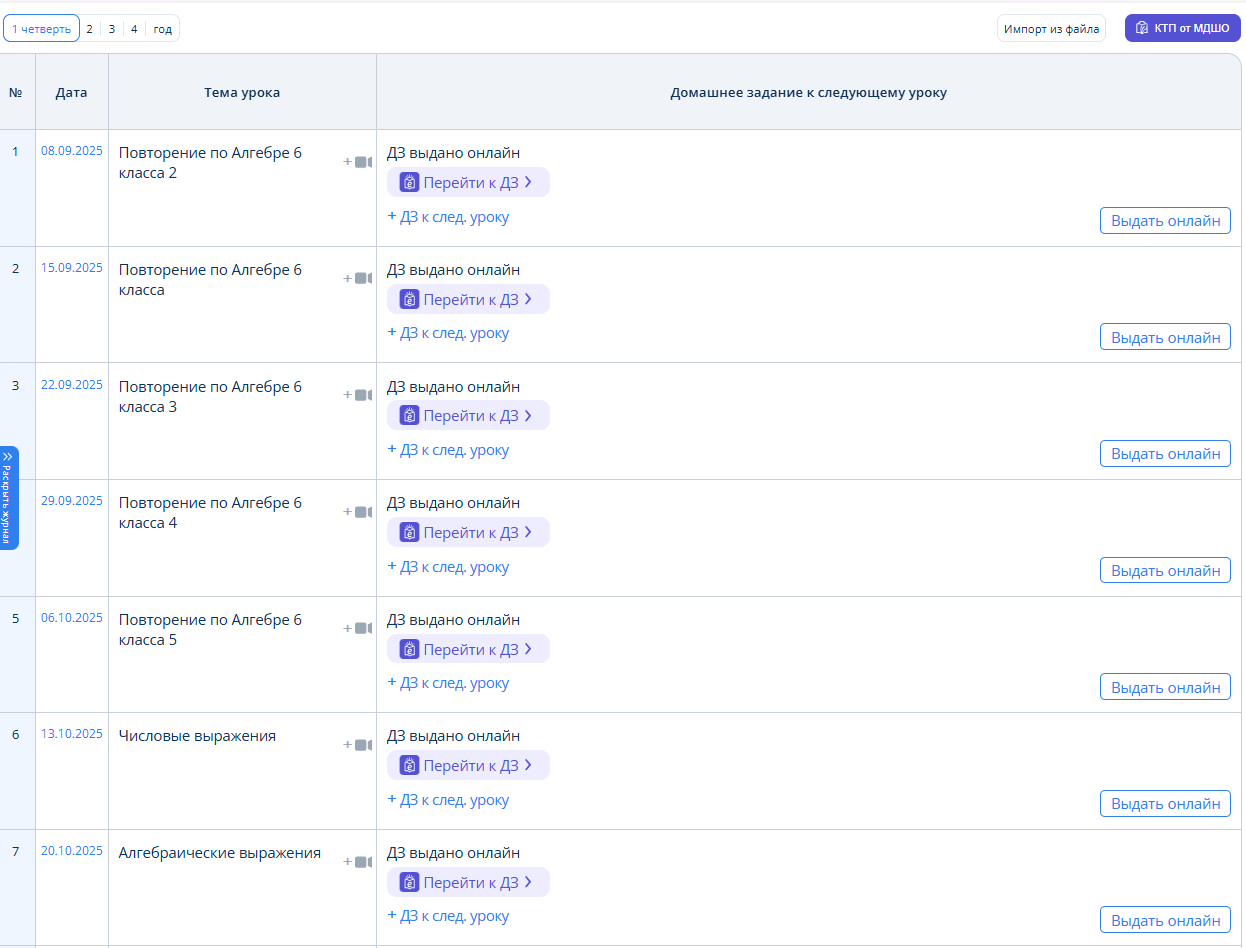Screen dimensions: 1246x948
Task: Add video to lesson dated 08.09.2025
Action: (x=358, y=162)
